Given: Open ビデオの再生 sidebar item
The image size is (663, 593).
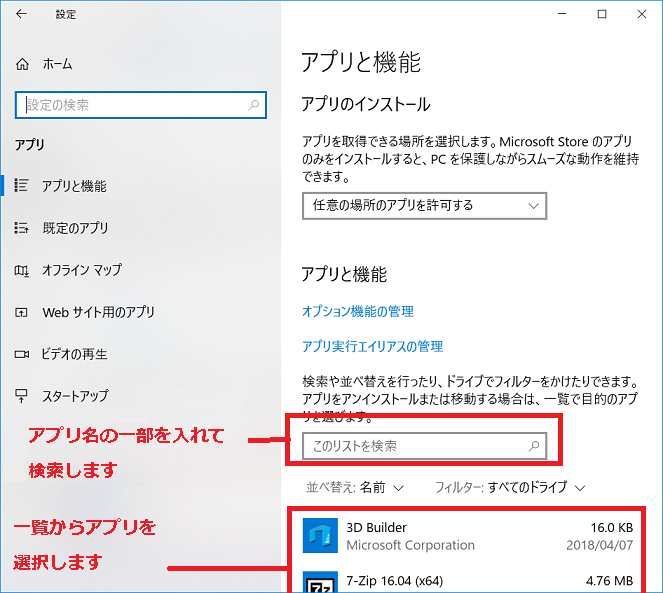Looking at the screenshot, I should coord(140,354).
